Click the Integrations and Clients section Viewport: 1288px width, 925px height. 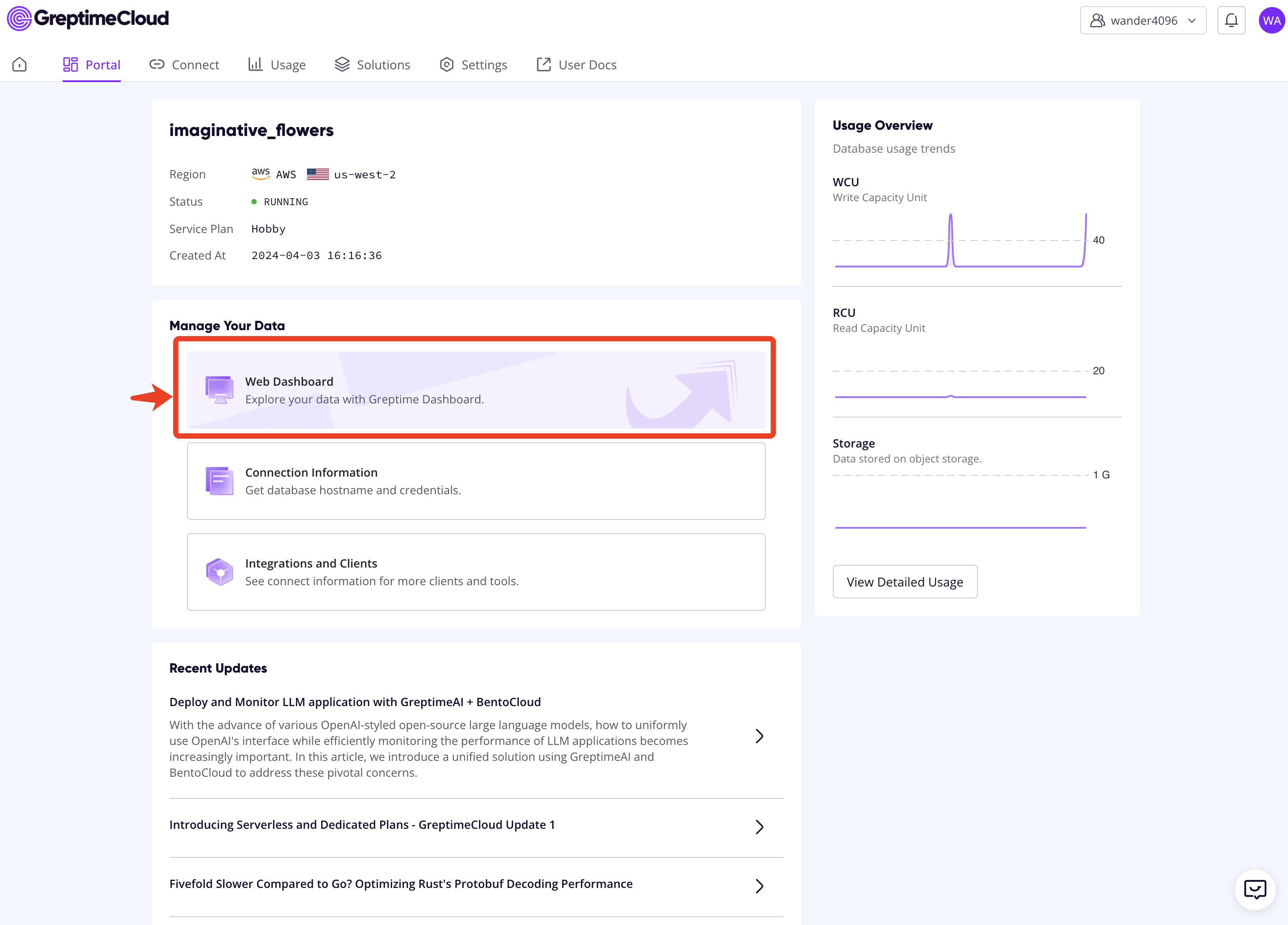pyautogui.click(x=476, y=572)
